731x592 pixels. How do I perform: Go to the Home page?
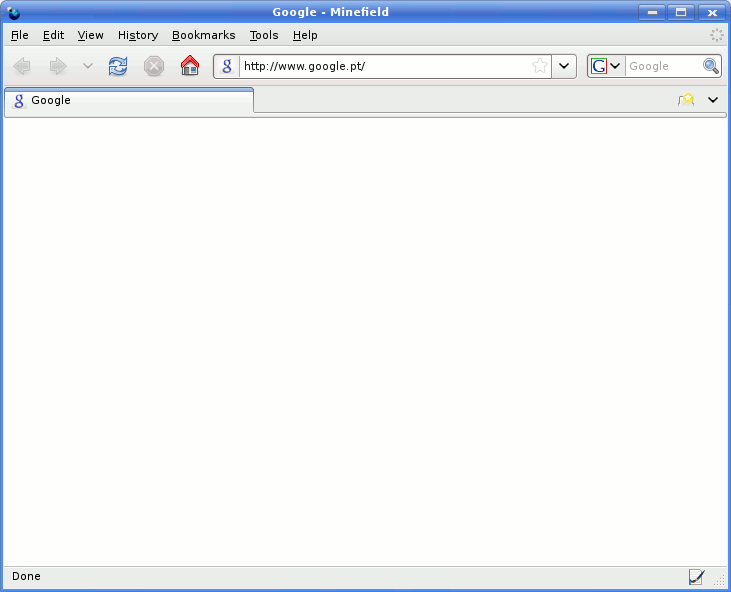click(x=190, y=66)
